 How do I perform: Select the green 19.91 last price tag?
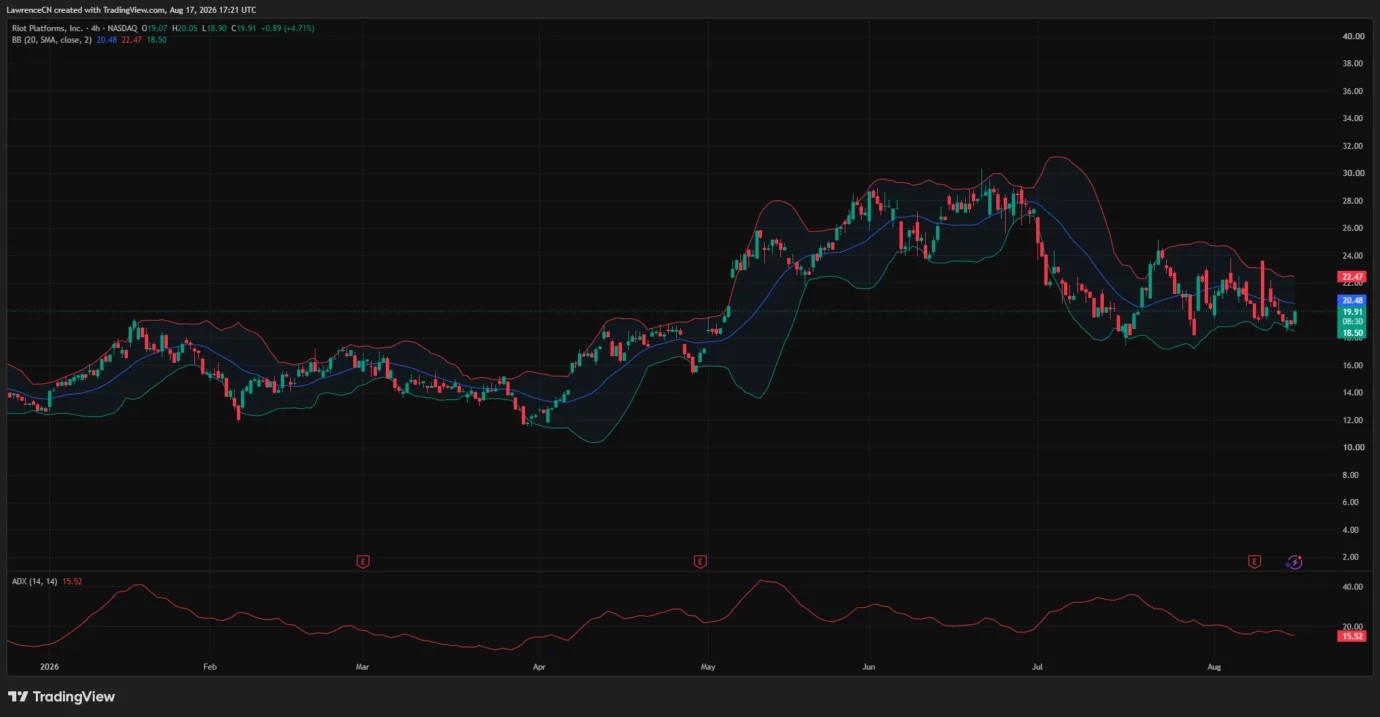[1352, 311]
